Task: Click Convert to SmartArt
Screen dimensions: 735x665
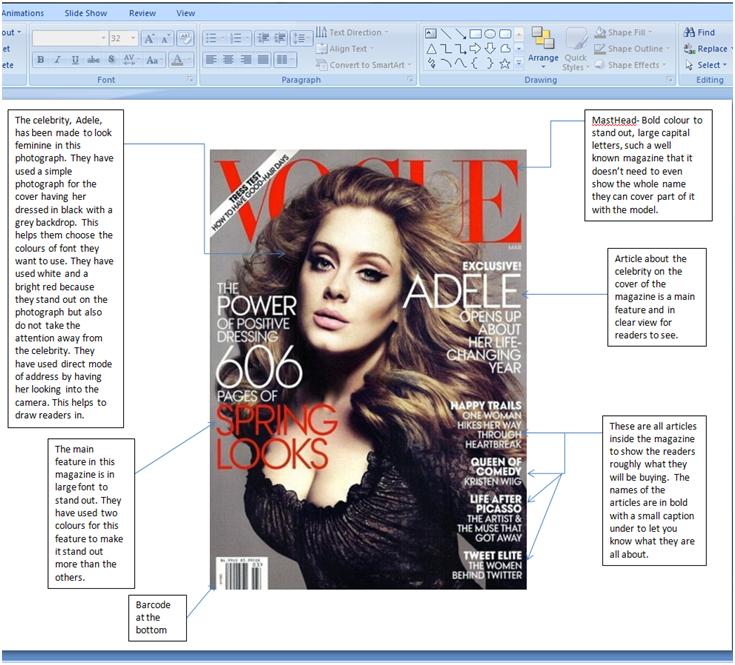Action: tap(364, 65)
